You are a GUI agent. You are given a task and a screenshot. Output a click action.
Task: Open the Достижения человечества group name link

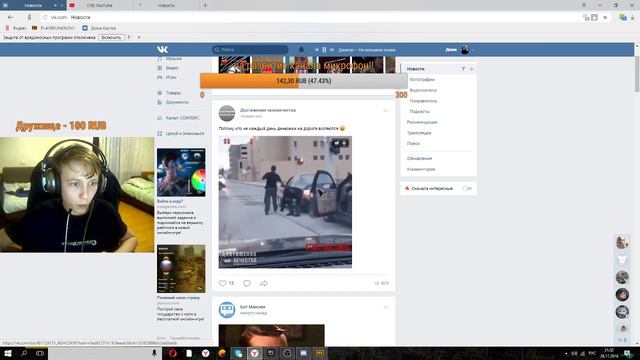(x=268, y=110)
